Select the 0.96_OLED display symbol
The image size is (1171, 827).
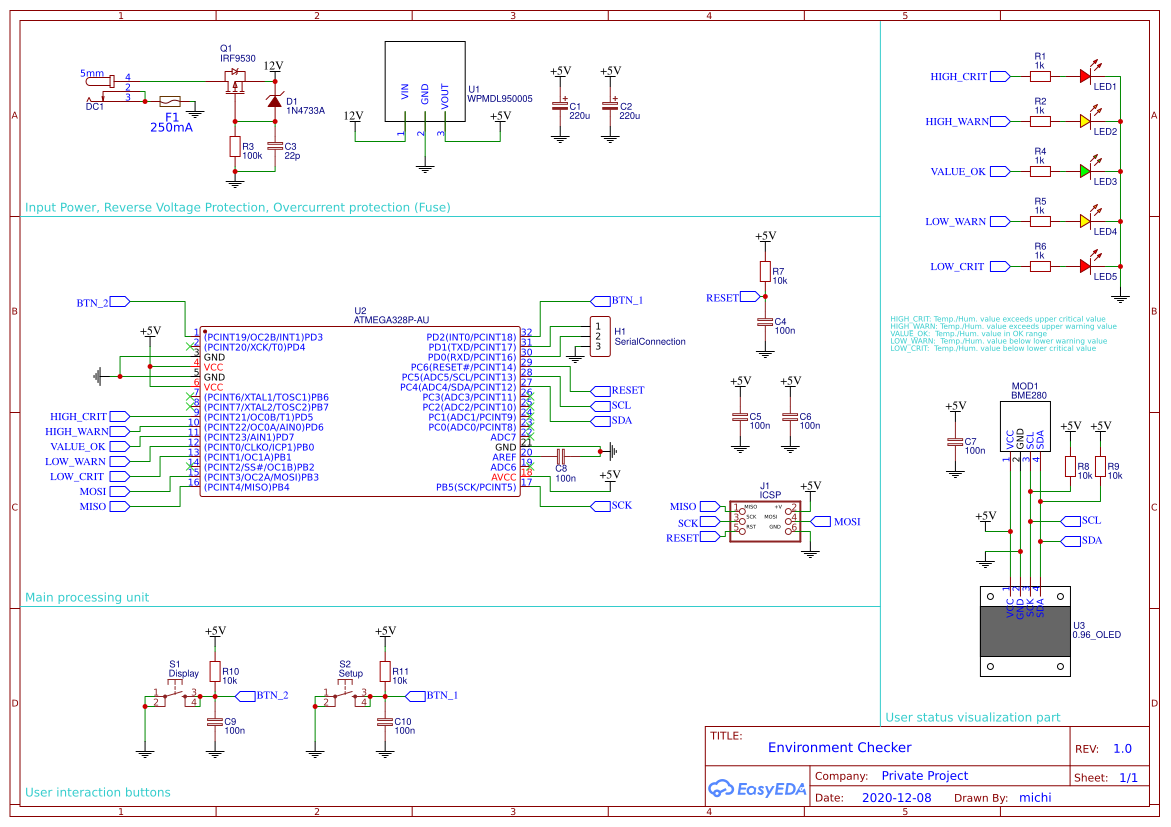1025,630
